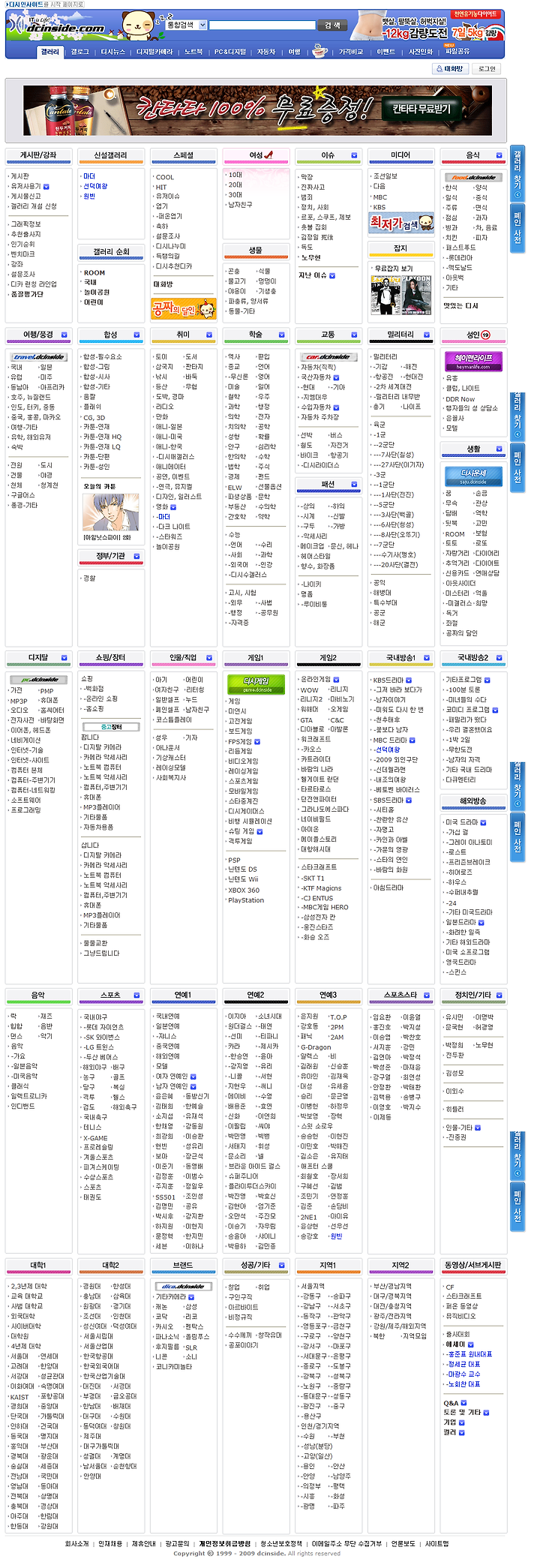Open the 오늘의 카툰 cartoon thumbnail
Screen dimensions: 540x1568
110,512
